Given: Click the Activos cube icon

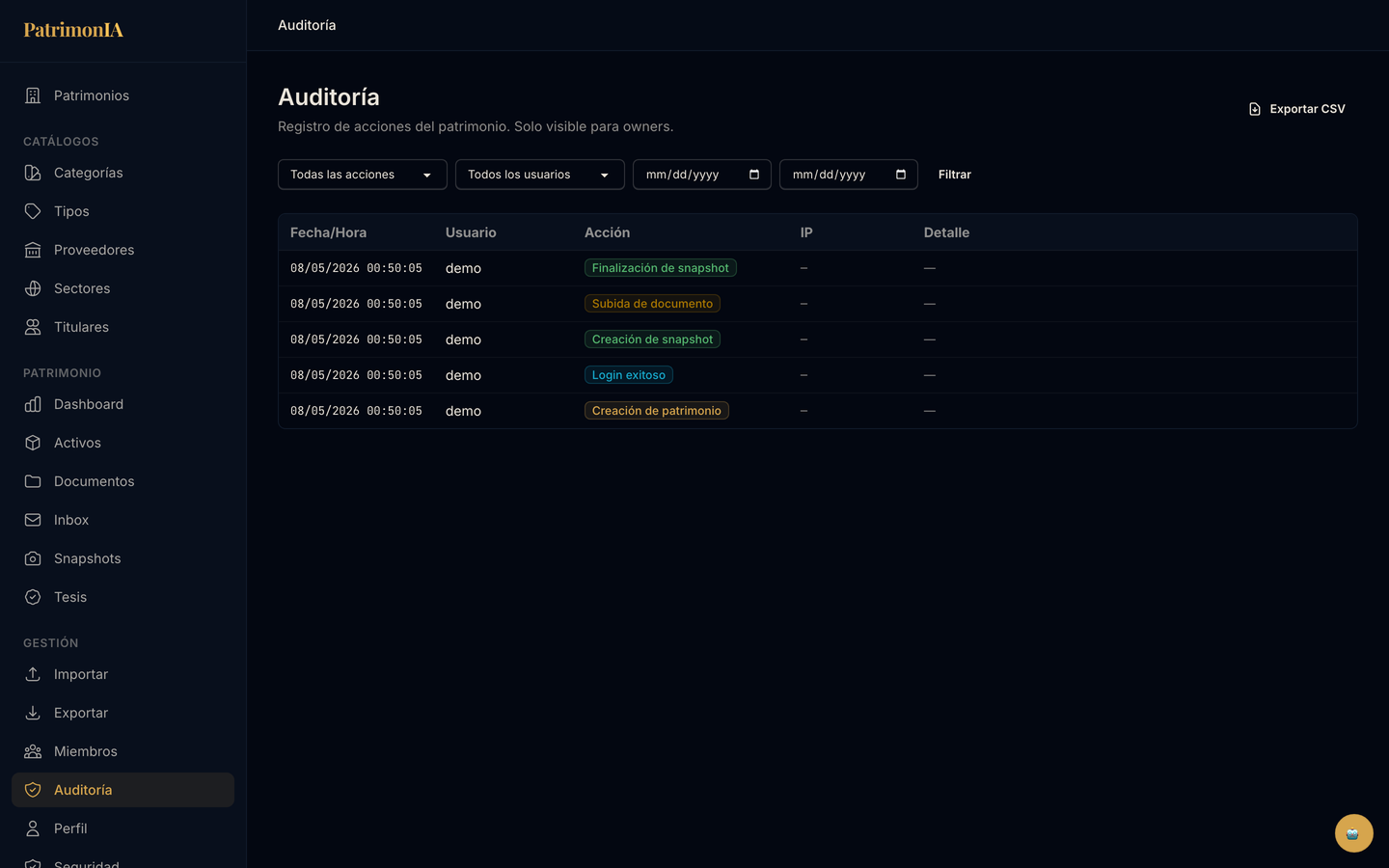Looking at the screenshot, I should (33, 443).
